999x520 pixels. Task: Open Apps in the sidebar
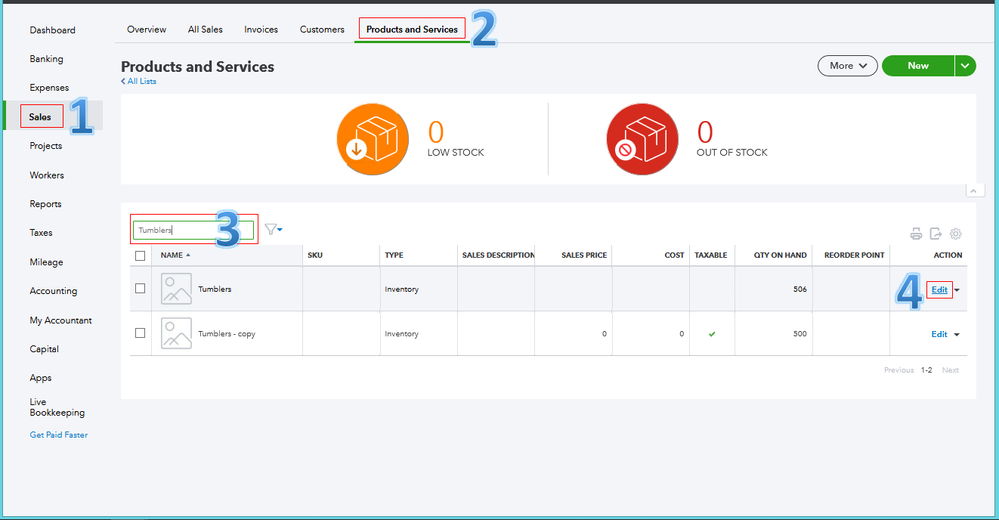coord(41,378)
